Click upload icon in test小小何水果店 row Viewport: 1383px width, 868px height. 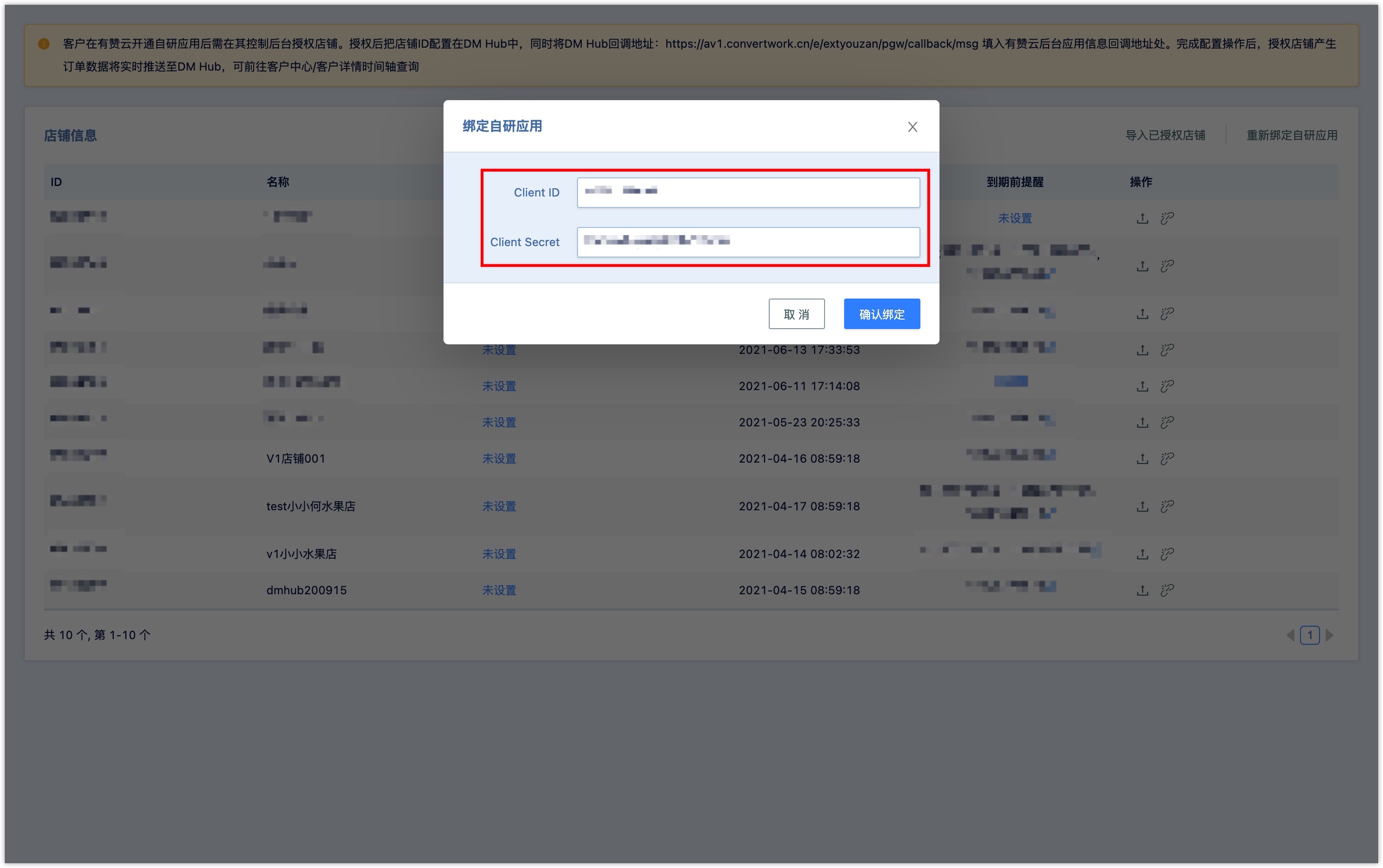(1143, 506)
